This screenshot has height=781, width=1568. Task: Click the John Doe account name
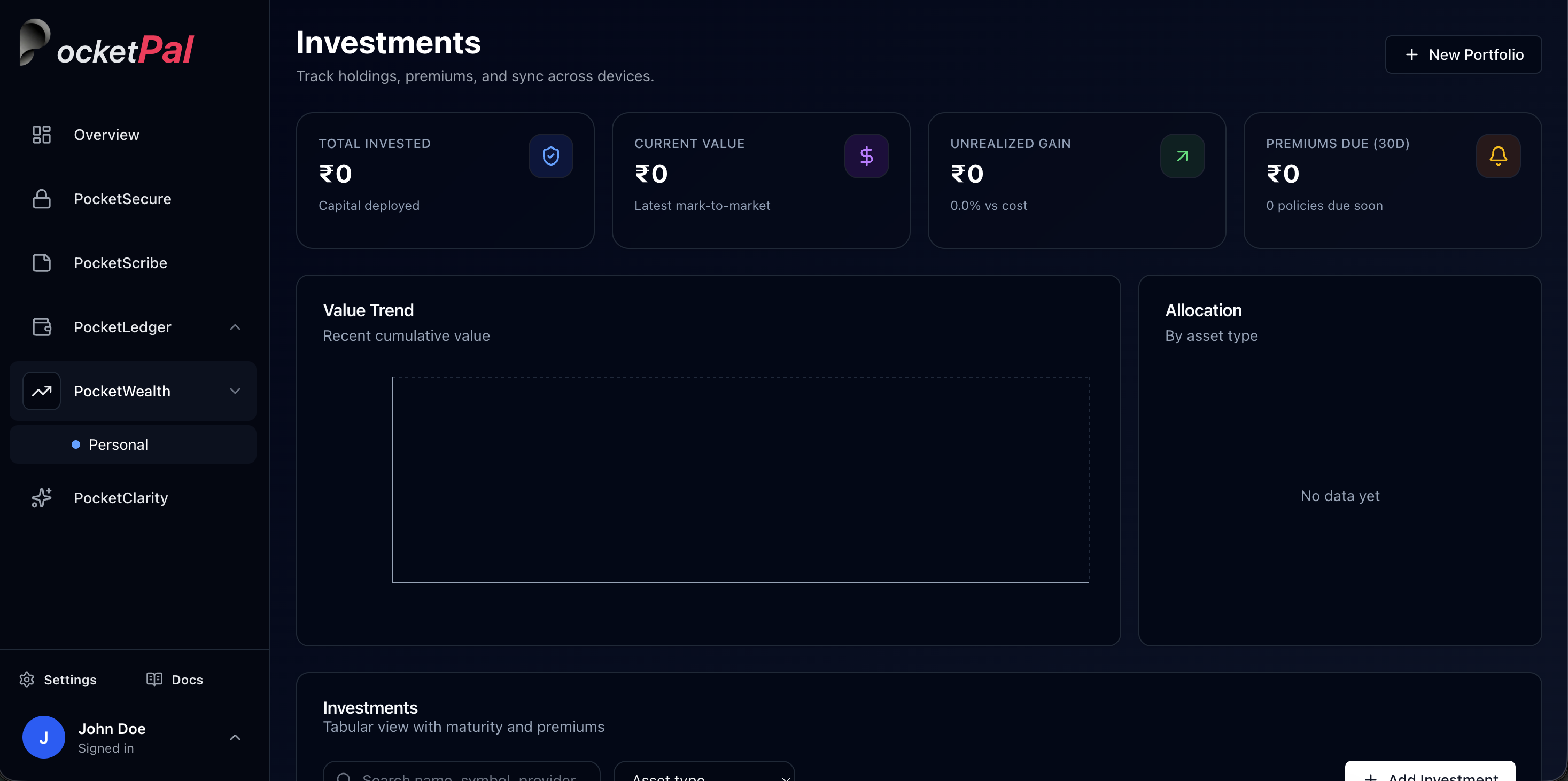[112, 728]
